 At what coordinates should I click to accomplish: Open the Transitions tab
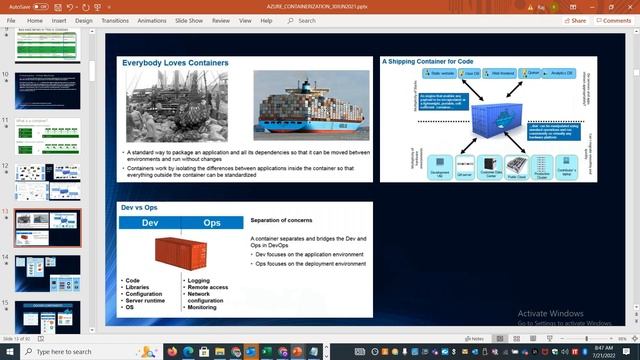115,20
